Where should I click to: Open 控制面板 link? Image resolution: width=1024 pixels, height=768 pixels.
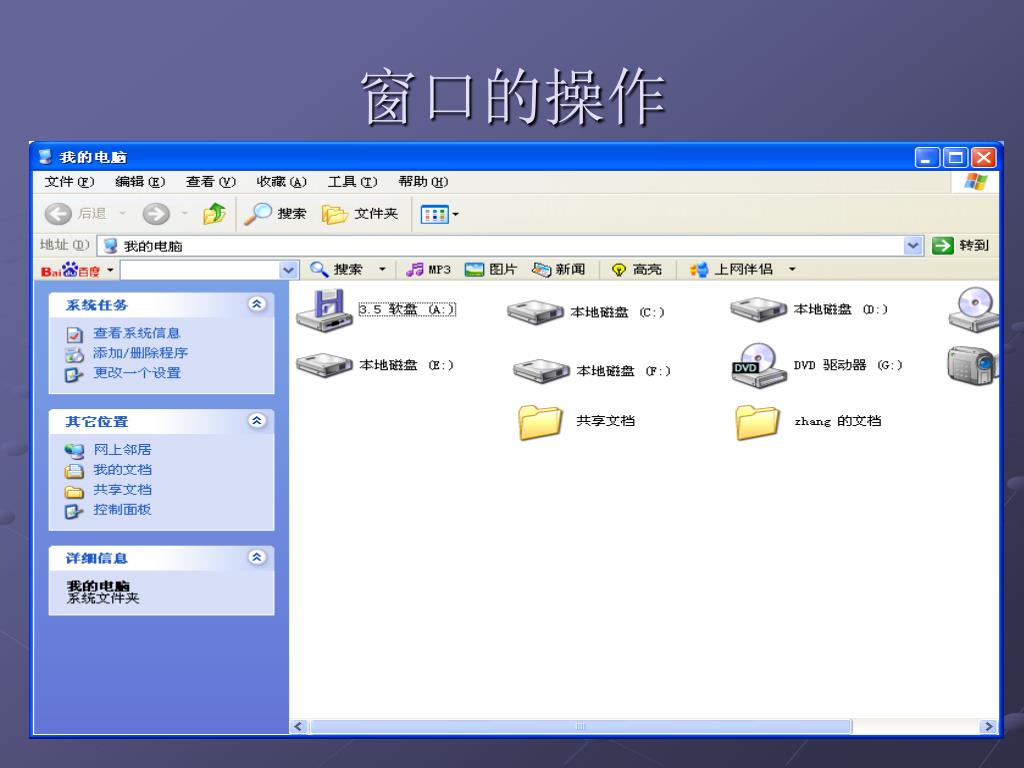click(122, 509)
